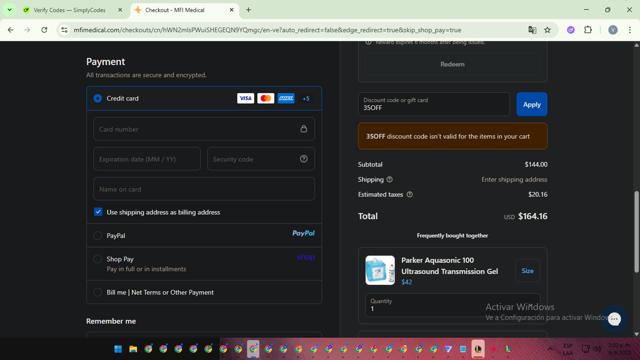The width and height of the screenshot is (640, 360).
Task: Open File Explorer from the taskbar
Action: click(133, 349)
